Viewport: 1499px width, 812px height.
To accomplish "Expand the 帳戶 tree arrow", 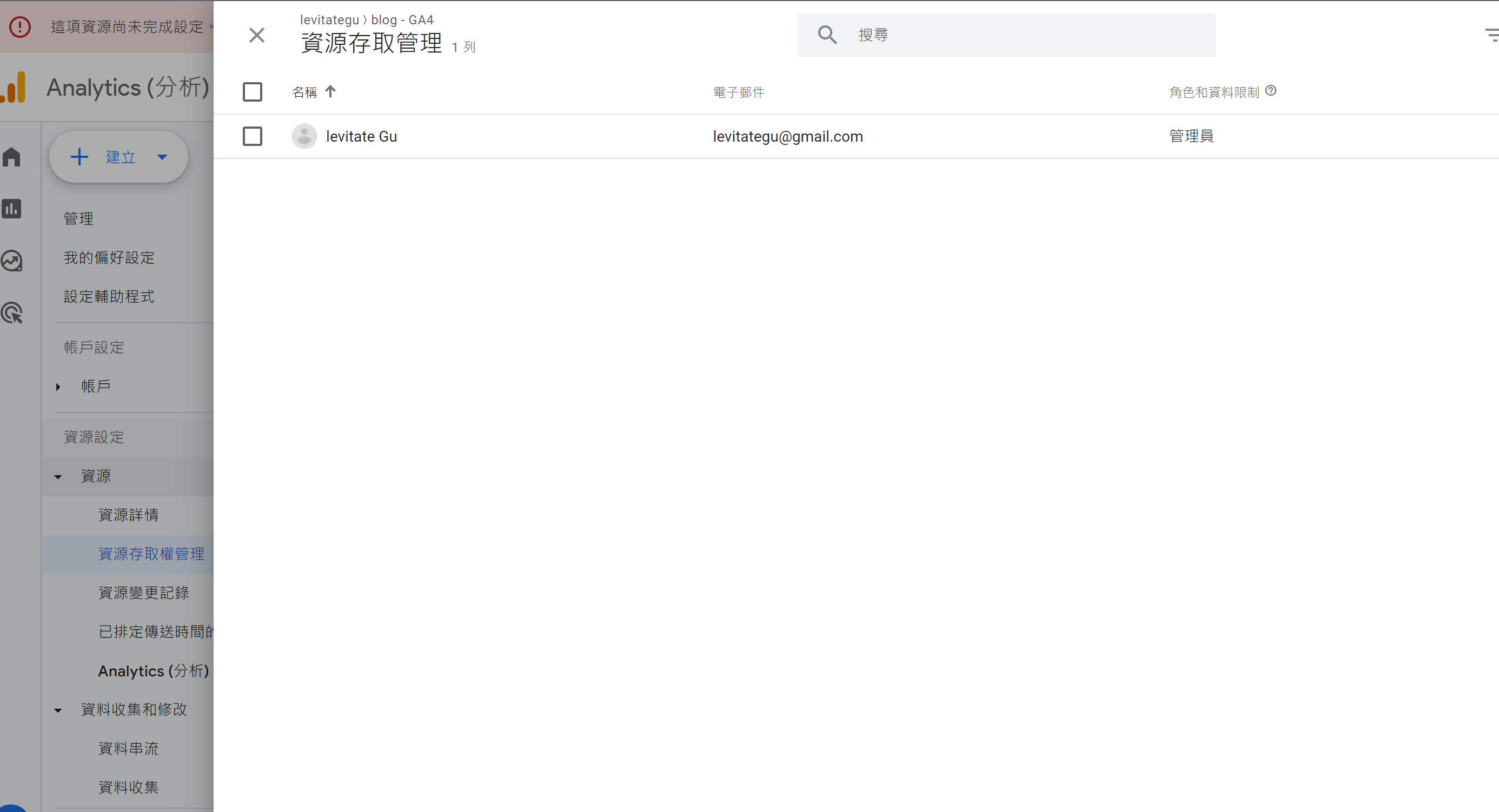I will pyautogui.click(x=58, y=387).
